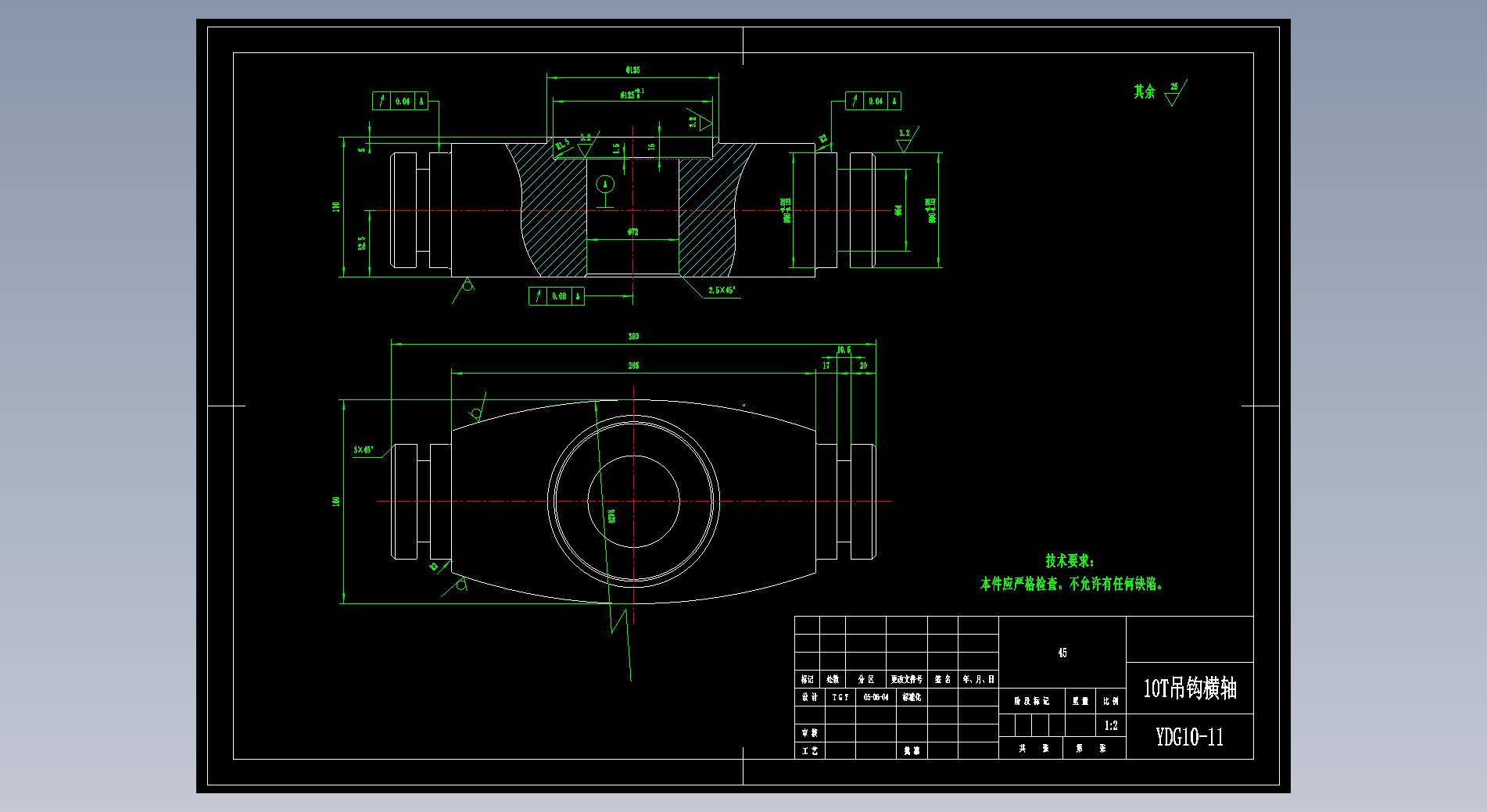Select the 0.08 runout tolerance frame
This screenshot has height=812, width=1487.
tap(557, 296)
